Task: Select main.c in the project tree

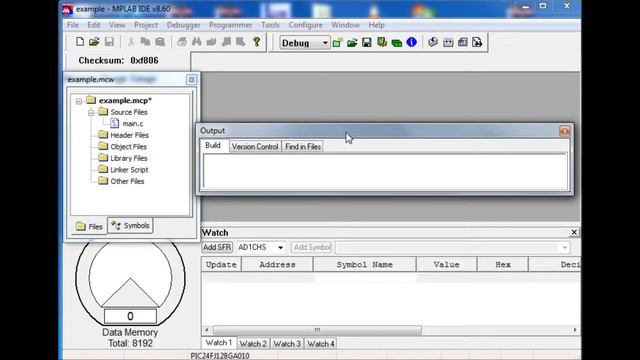Action: (x=133, y=124)
